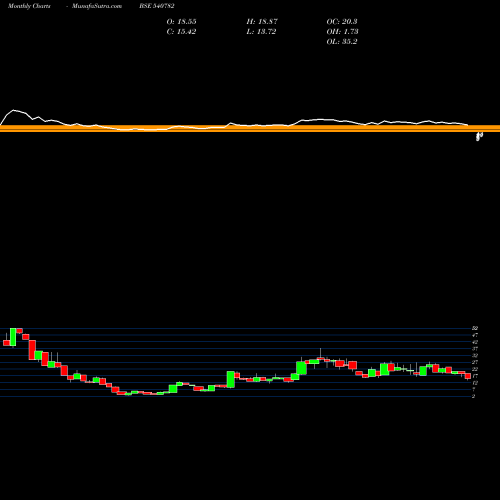Click the 42 price axis label

(475, 342)
